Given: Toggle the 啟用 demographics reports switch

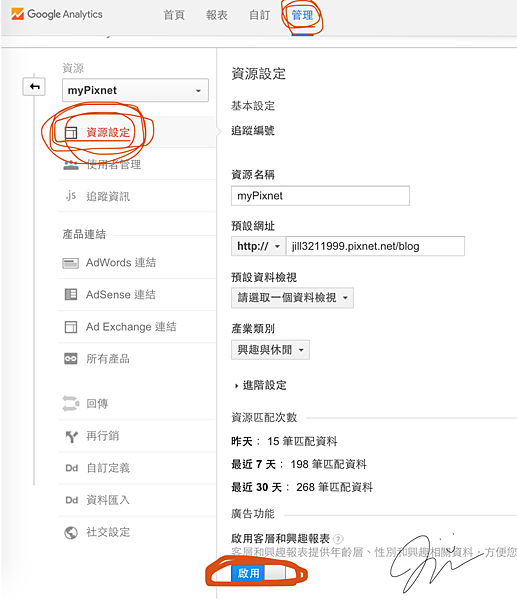Looking at the screenshot, I should [x=258, y=573].
